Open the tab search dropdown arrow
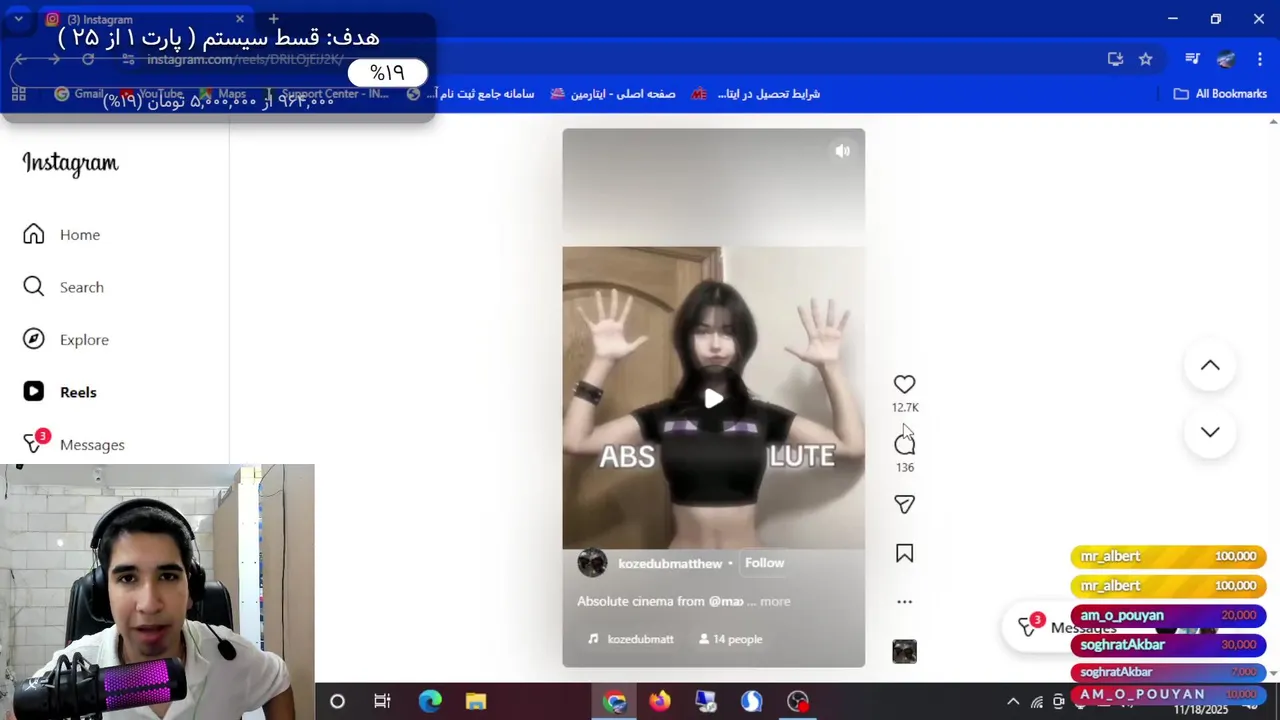This screenshot has width=1280, height=720. [18, 19]
